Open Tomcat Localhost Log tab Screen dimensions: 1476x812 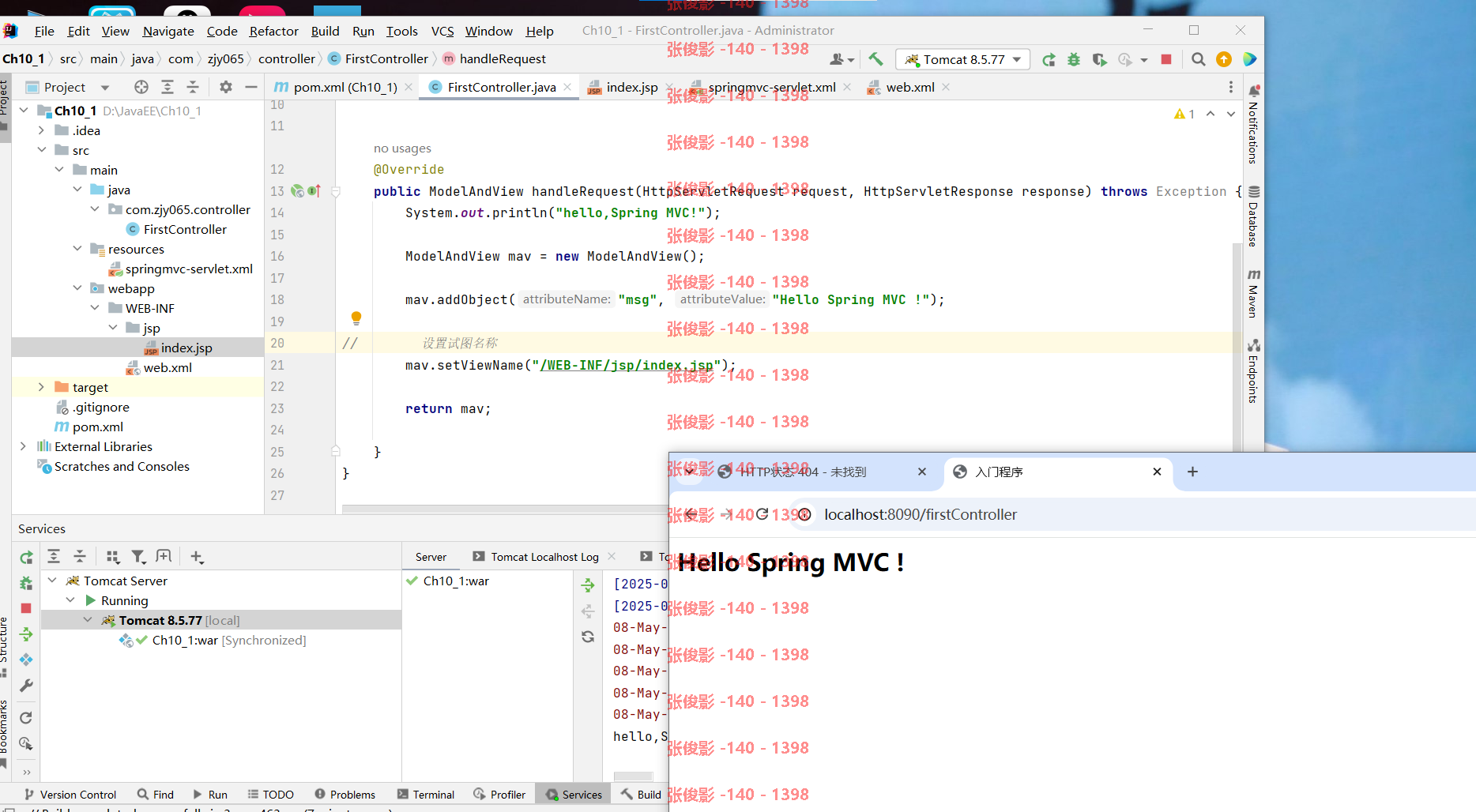(544, 557)
